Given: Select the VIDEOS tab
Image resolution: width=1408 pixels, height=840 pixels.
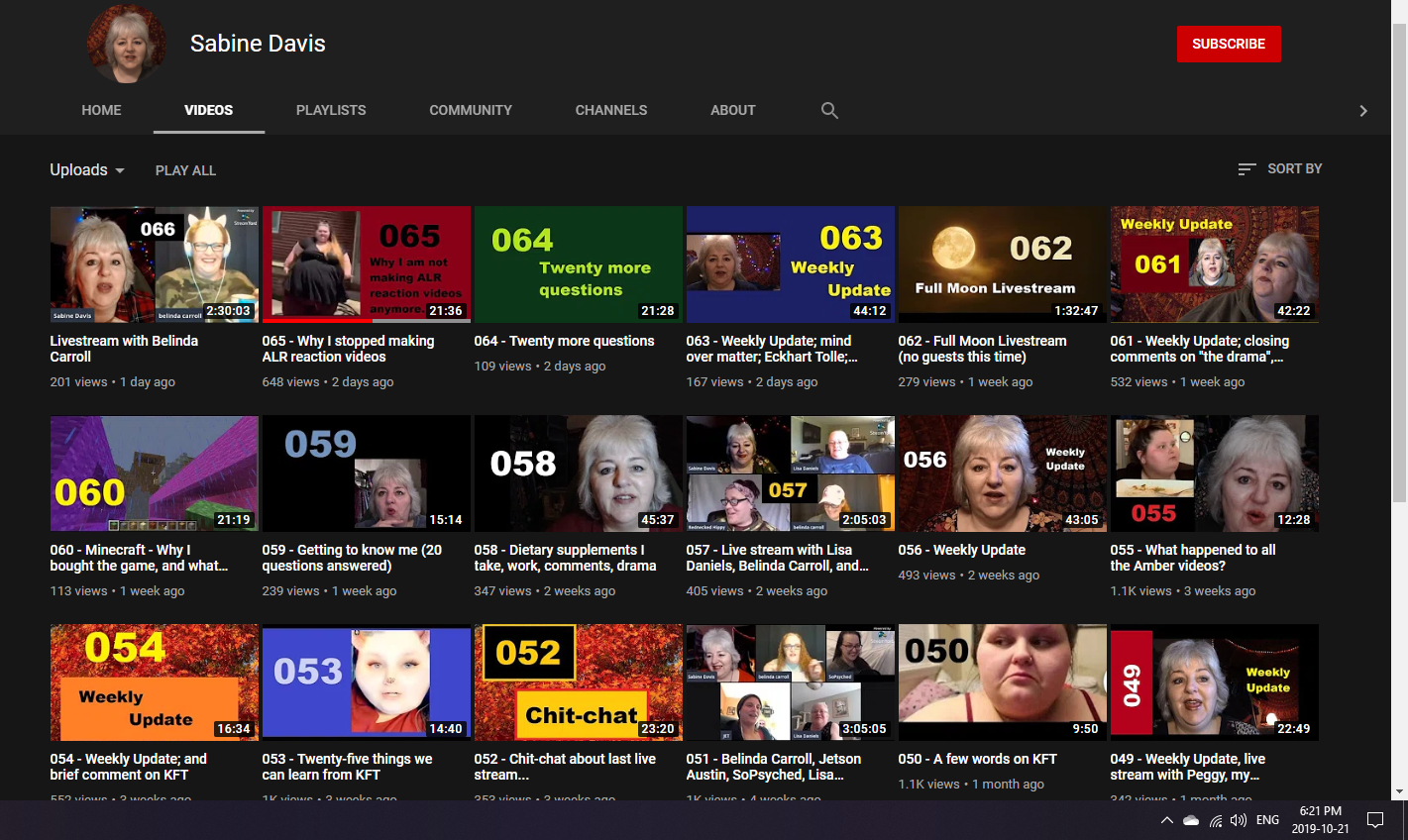Looking at the screenshot, I should [208, 110].
